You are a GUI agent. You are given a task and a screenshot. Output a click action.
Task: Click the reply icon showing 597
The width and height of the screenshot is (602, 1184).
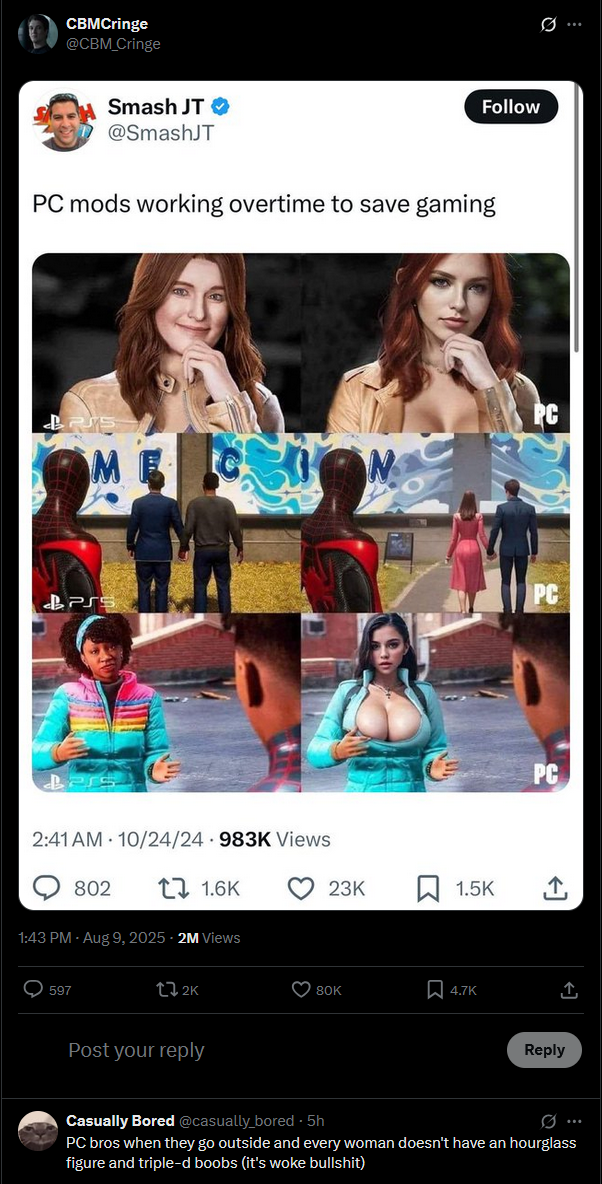33,989
